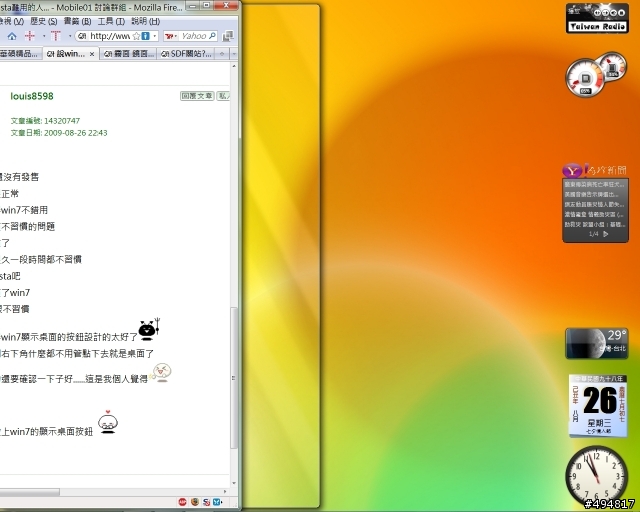Click the calendar gadget showing 26
640x512 pixels.
598,406
